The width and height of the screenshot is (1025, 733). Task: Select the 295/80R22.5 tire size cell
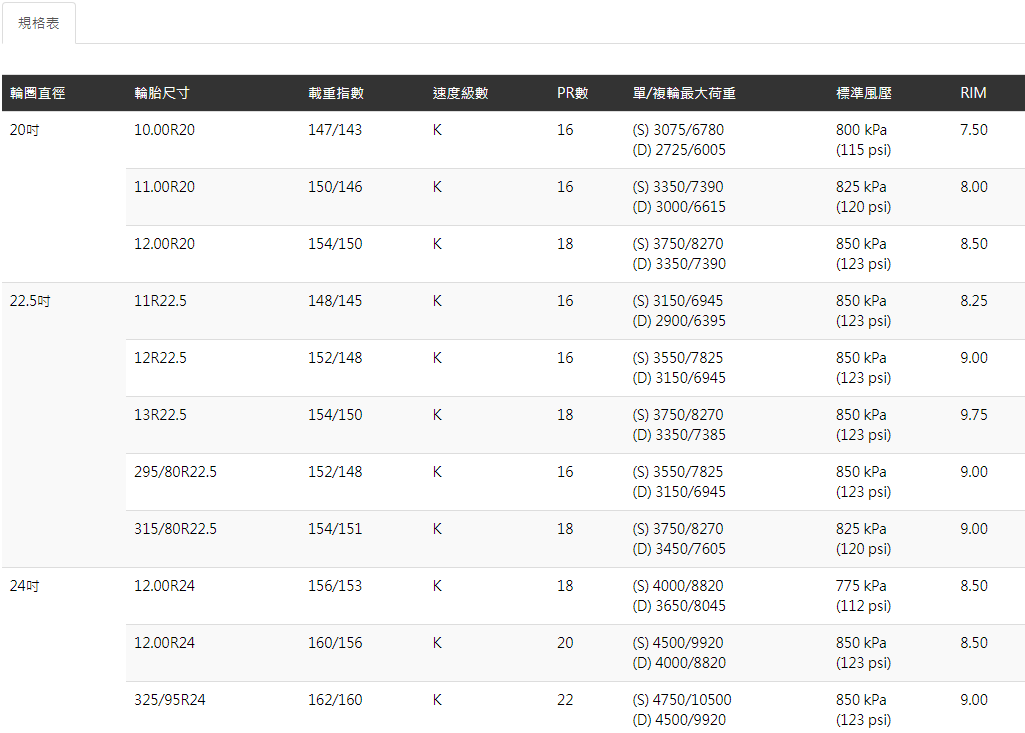[175, 472]
